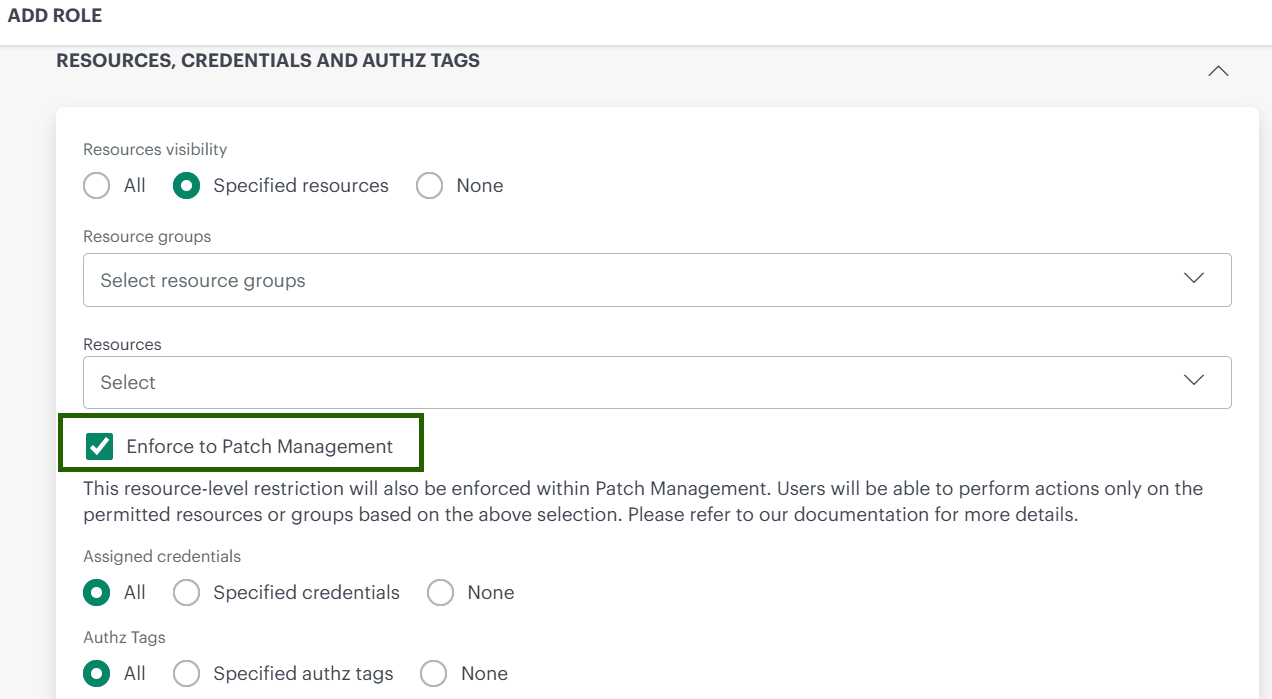Click the Resources dropdown chevron icon
Image resolution: width=1272 pixels, height=699 pixels.
(1193, 381)
